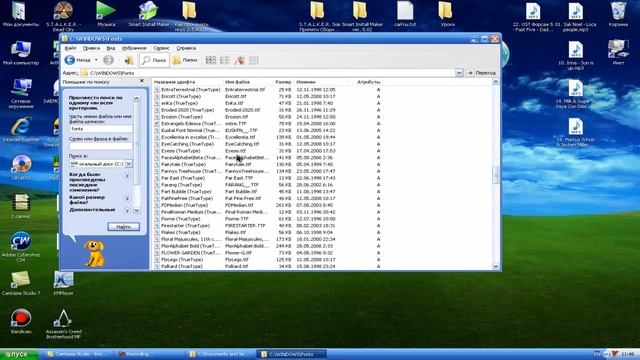
Task: Open the Вид menu
Action: click(x=111, y=48)
